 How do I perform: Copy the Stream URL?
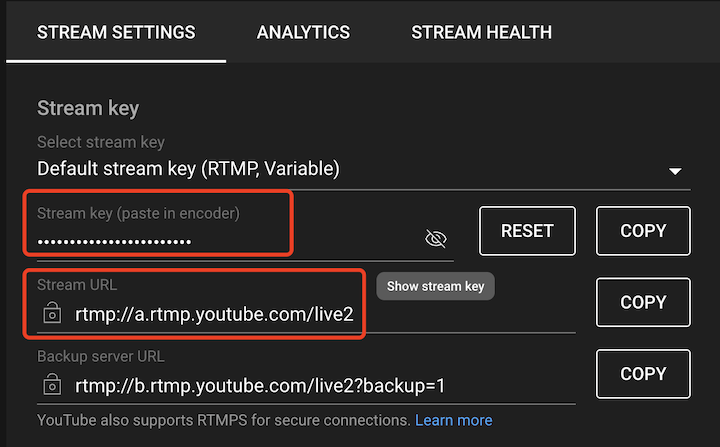[643, 302]
